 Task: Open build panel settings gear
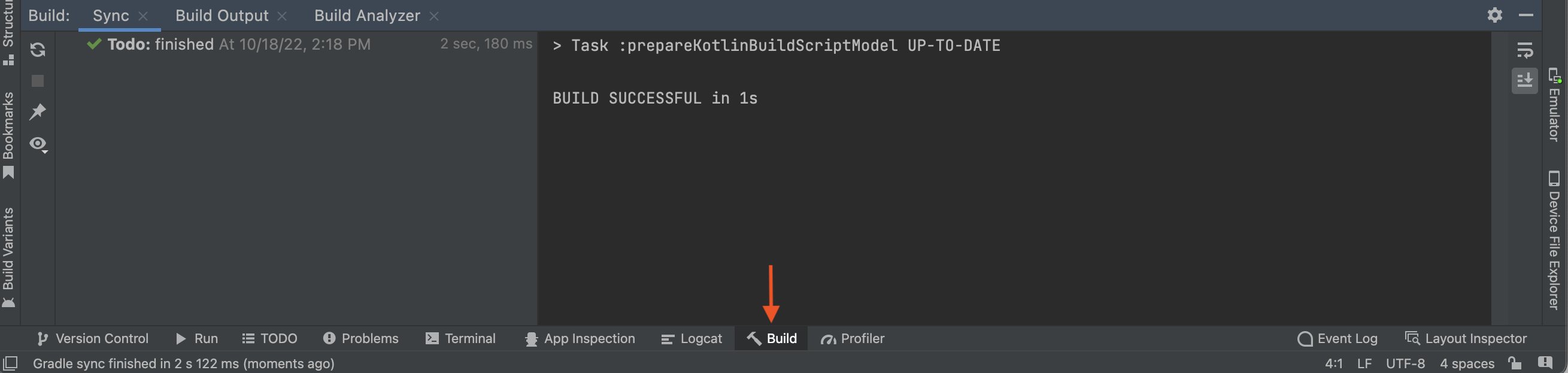(x=1495, y=14)
